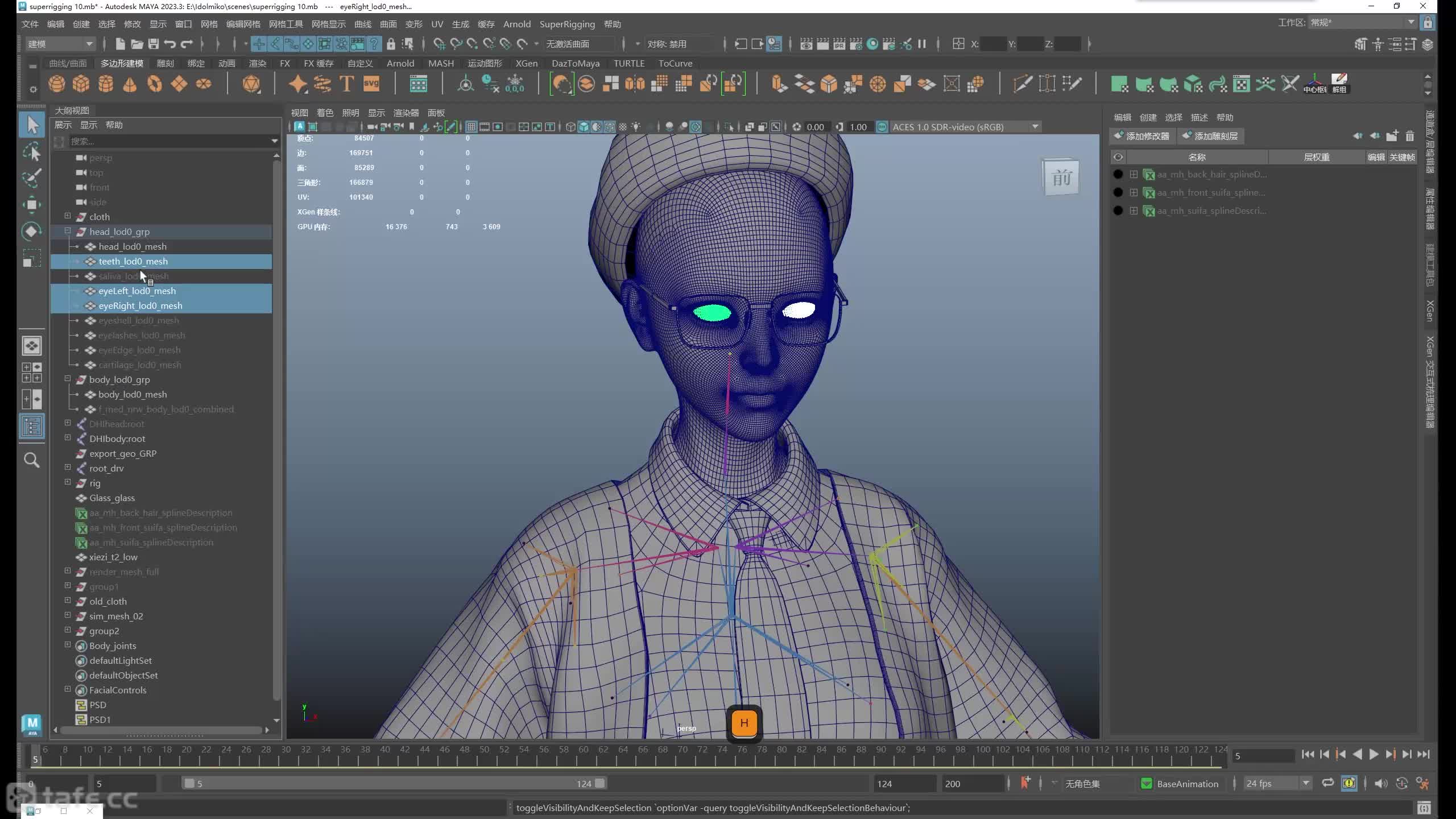Select the polygon Type text tool
Screen dimensions: 1456x819
[346, 84]
